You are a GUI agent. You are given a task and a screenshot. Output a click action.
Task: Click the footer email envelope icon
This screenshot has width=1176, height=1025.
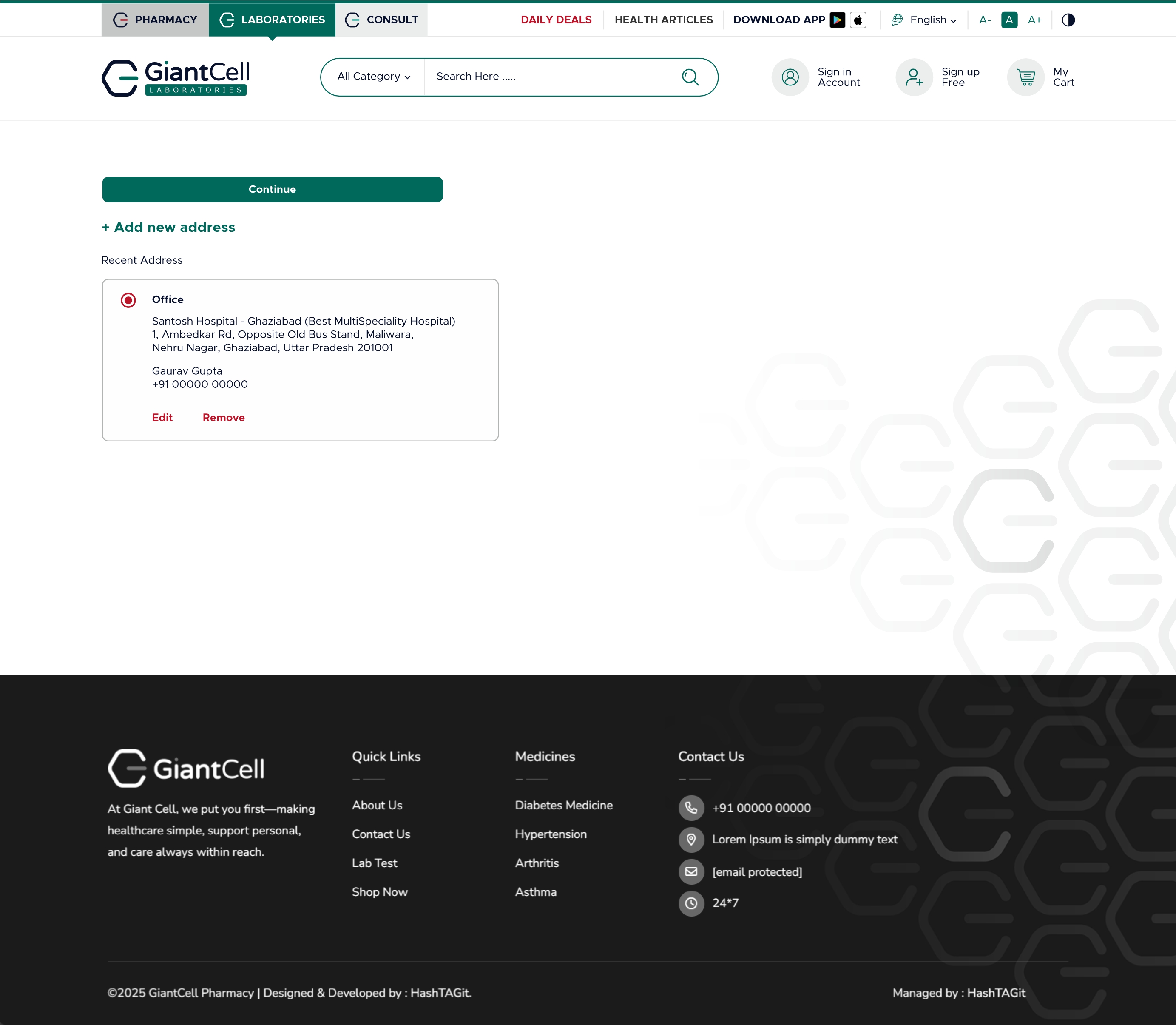point(691,871)
